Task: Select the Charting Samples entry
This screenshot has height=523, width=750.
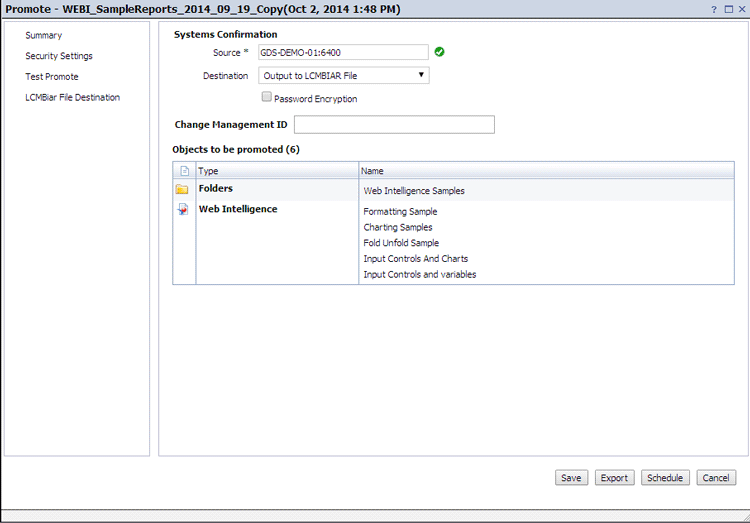Action: 397,227
